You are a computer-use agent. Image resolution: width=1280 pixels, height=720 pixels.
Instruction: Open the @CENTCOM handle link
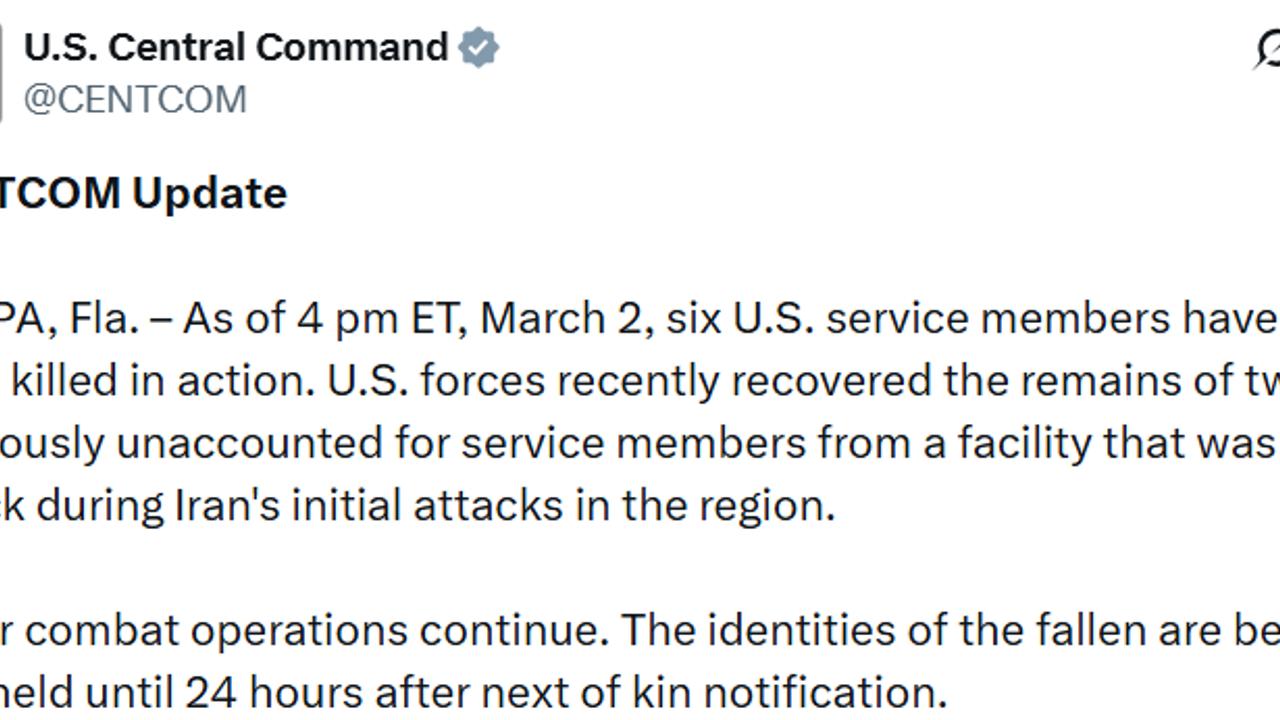click(x=135, y=100)
